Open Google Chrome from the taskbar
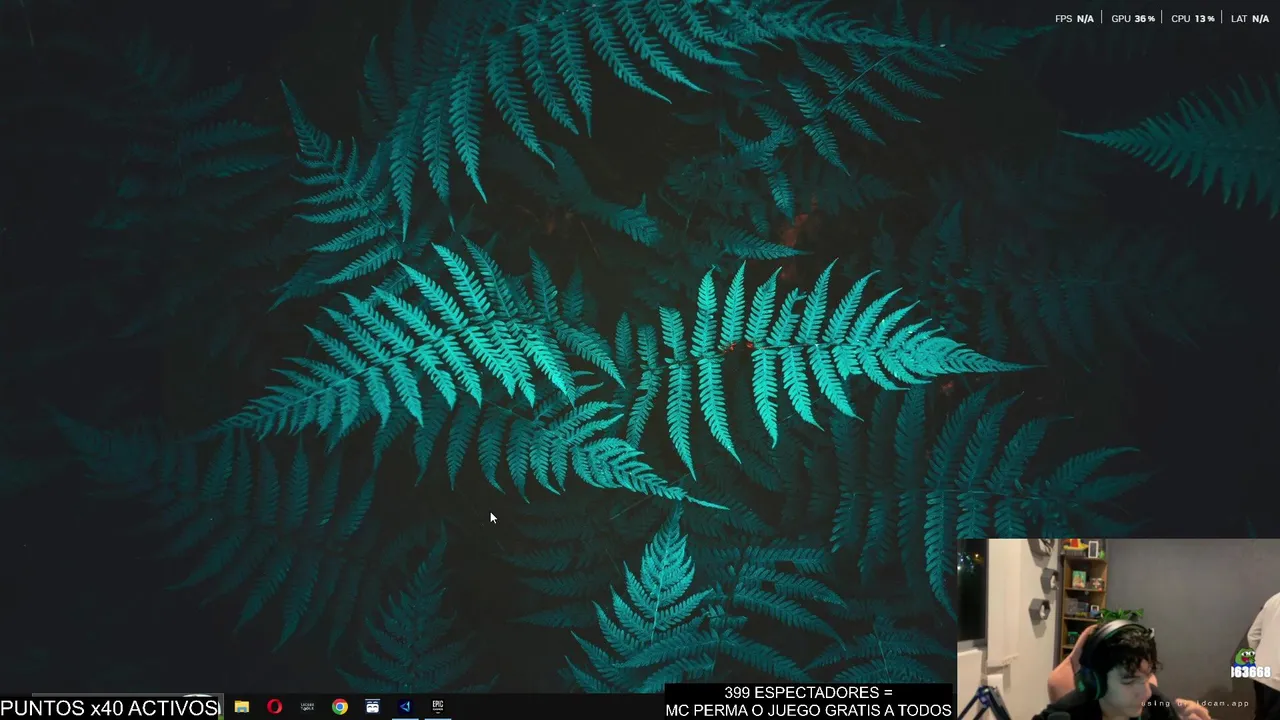The height and width of the screenshot is (720, 1280). click(x=340, y=707)
